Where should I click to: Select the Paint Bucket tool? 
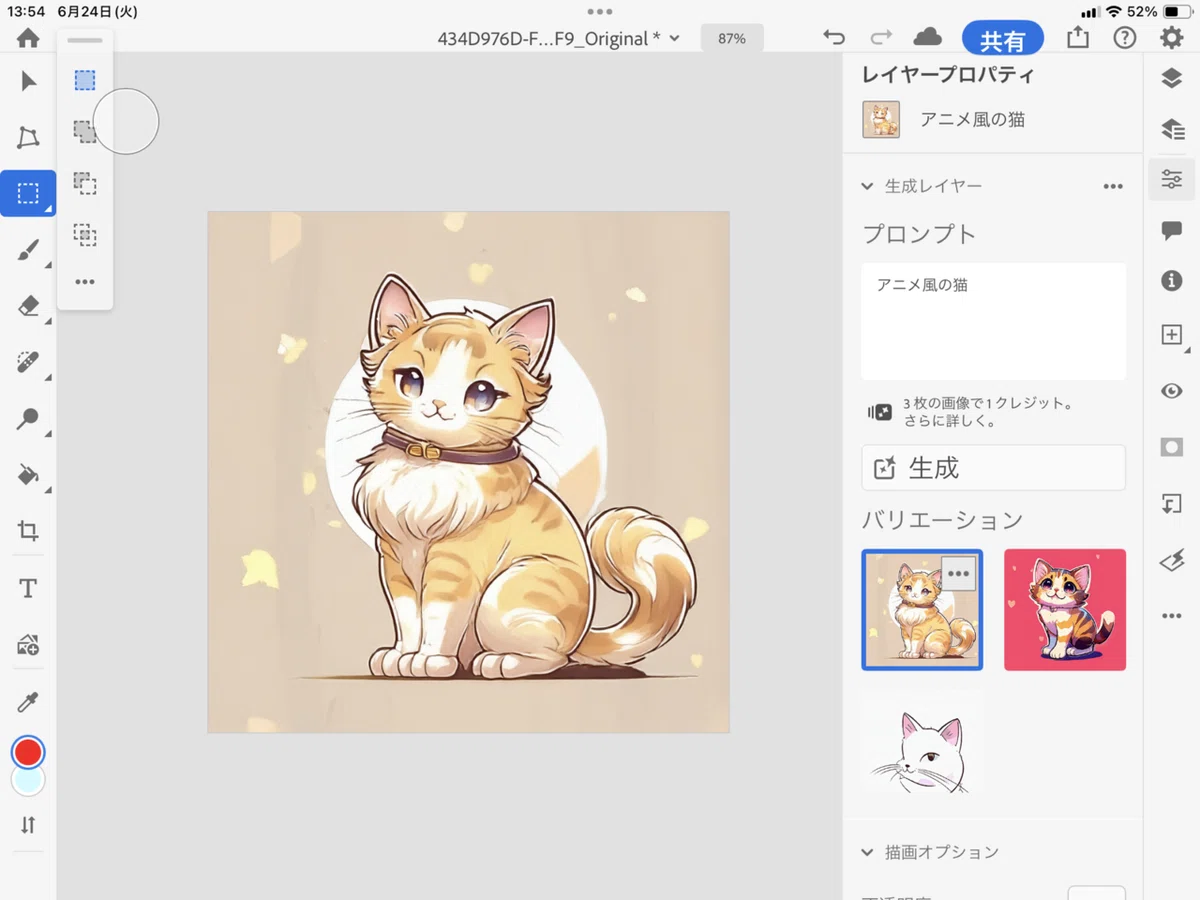[x=28, y=474]
